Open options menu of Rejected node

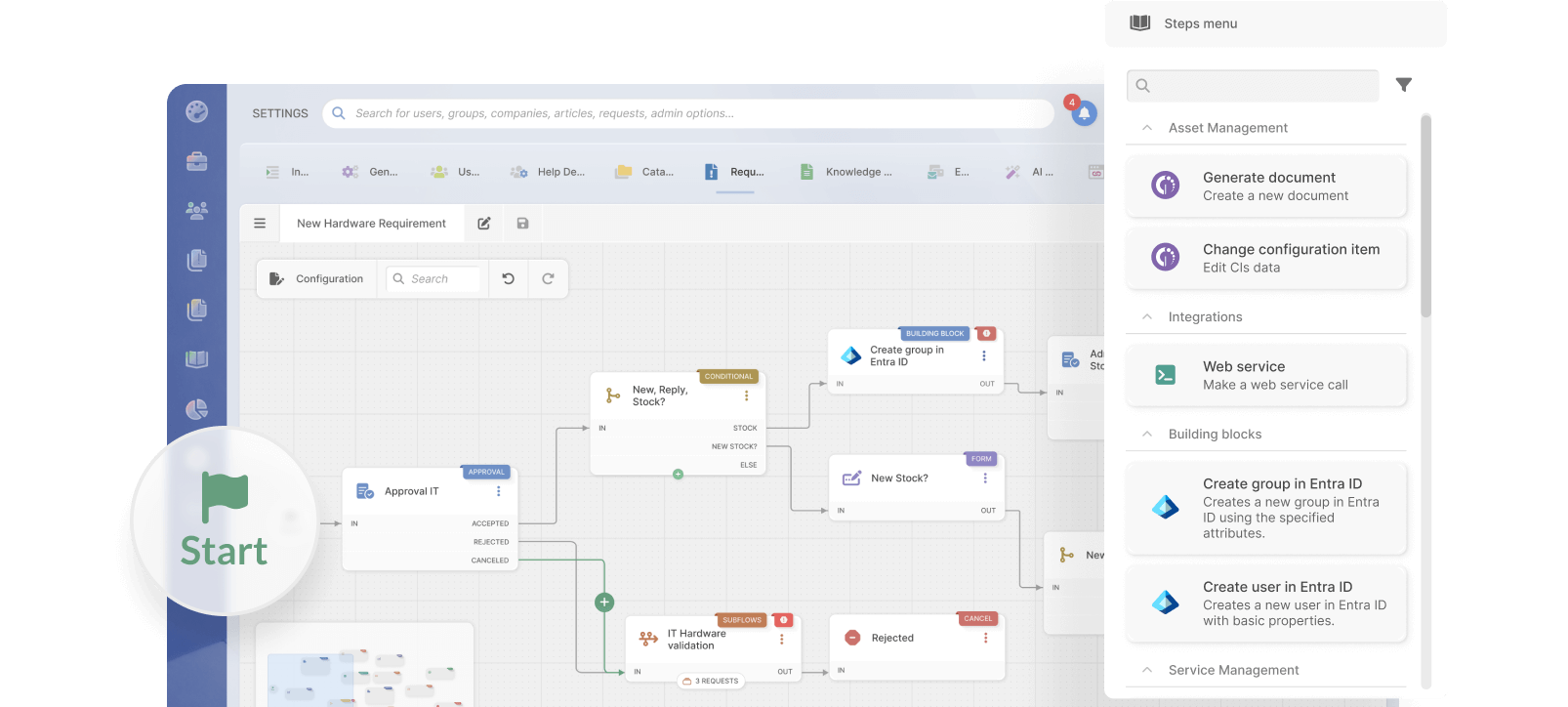tap(986, 639)
